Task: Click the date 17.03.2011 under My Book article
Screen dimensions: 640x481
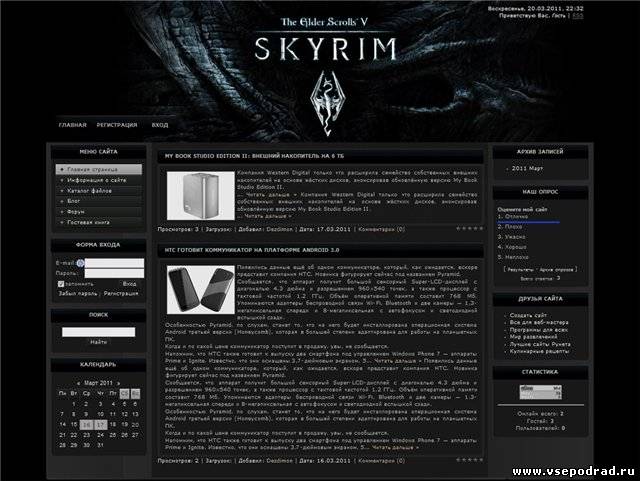Action: (333, 229)
